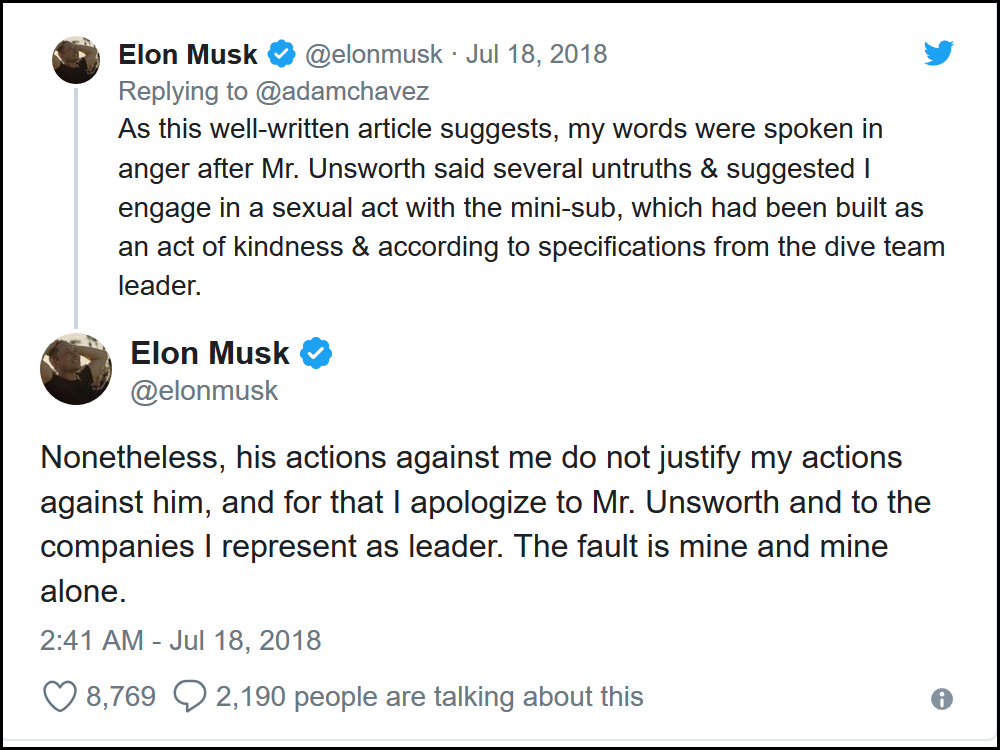Click the Elon Musk name in the parent tweet

188,54
